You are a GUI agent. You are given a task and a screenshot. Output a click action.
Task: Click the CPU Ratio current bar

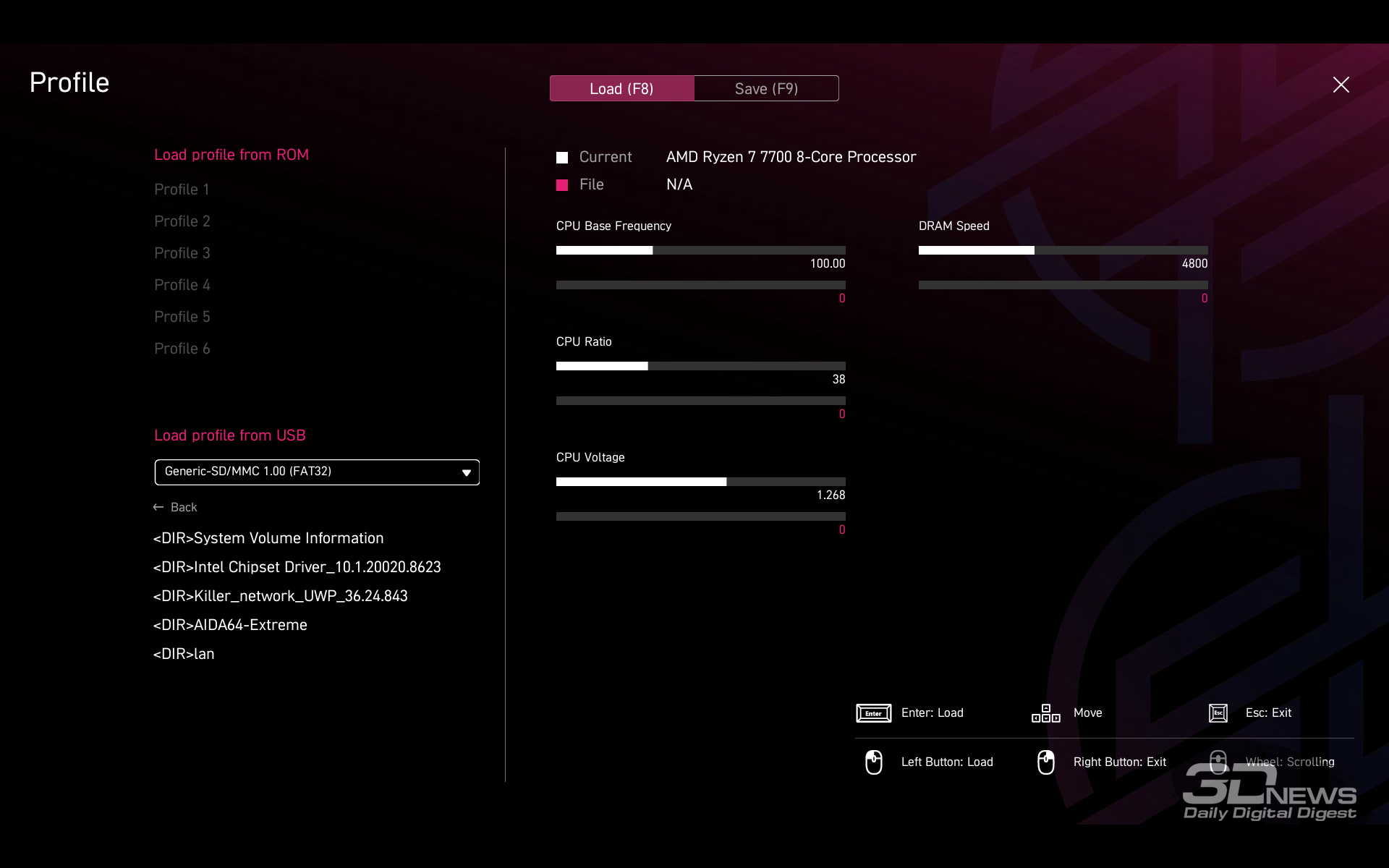[700, 366]
